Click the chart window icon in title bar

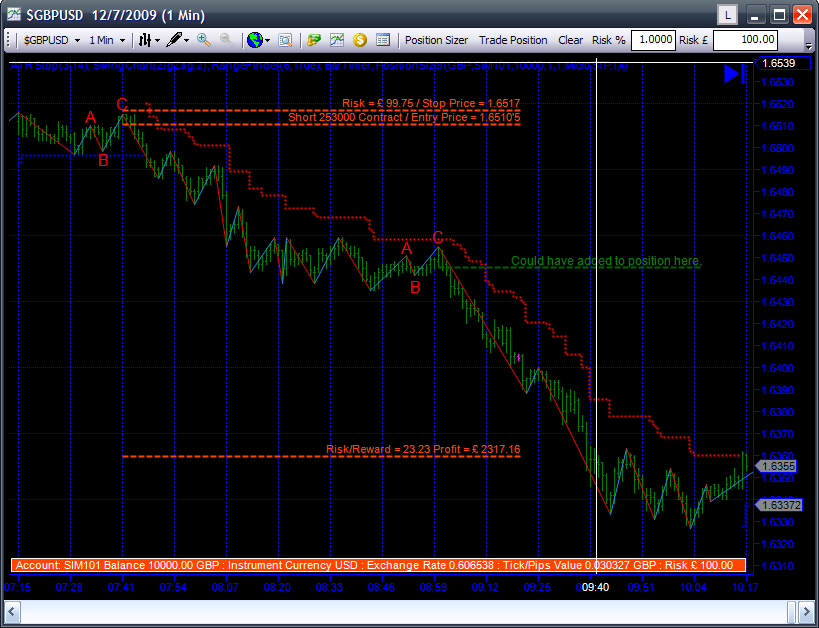pos(14,15)
